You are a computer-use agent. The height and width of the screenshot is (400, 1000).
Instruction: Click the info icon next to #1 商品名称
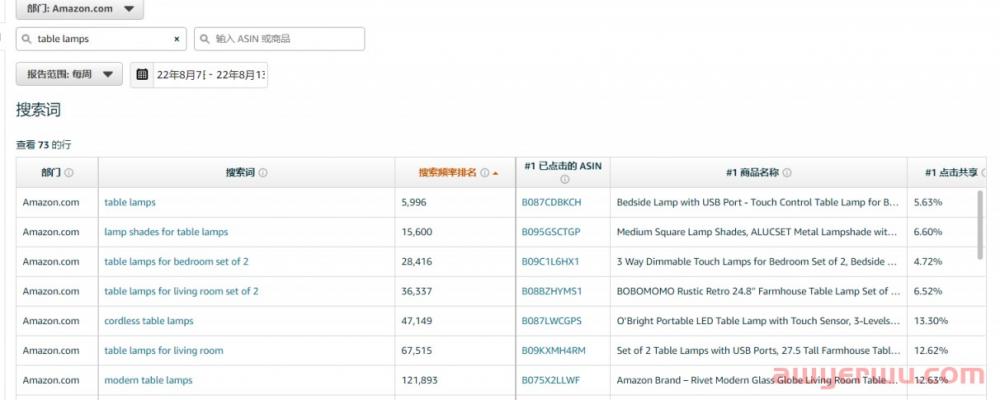click(787, 173)
